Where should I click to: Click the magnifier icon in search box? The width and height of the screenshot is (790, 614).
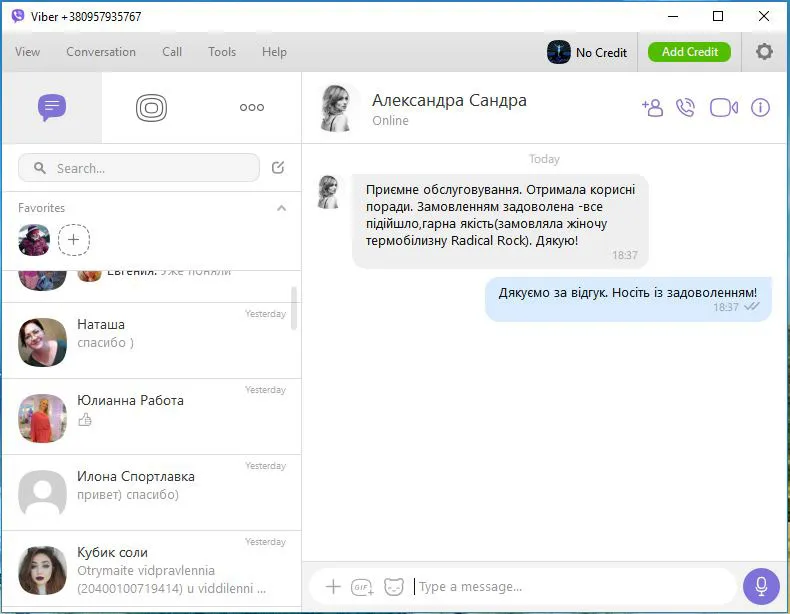(x=40, y=168)
